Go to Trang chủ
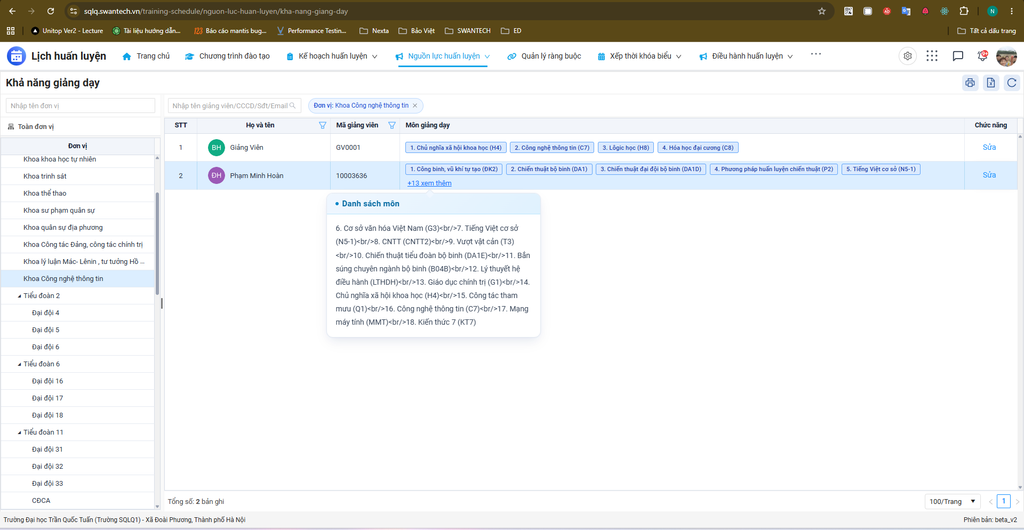Image resolution: width=1024 pixels, height=530 pixels. [146, 56]
